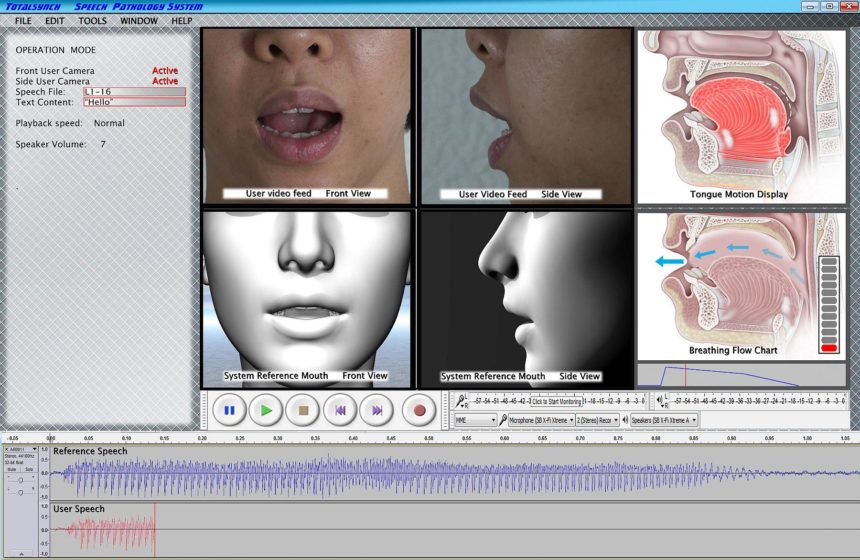
Task: Click the Front User Camera Active status
Action: pyautogui.click(x=165, y=71)
